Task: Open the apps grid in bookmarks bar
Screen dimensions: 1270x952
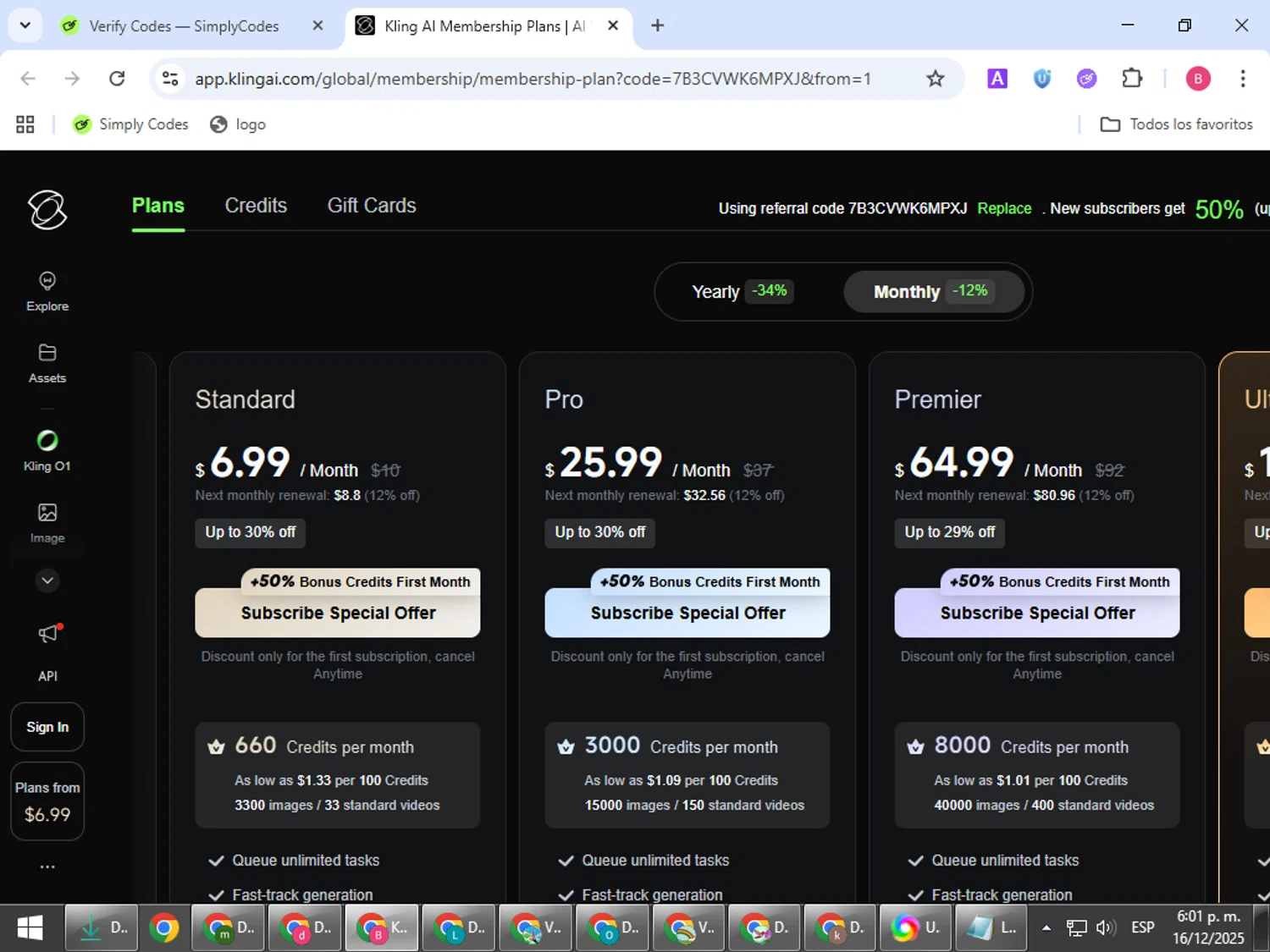Action: tap(25, 124)
